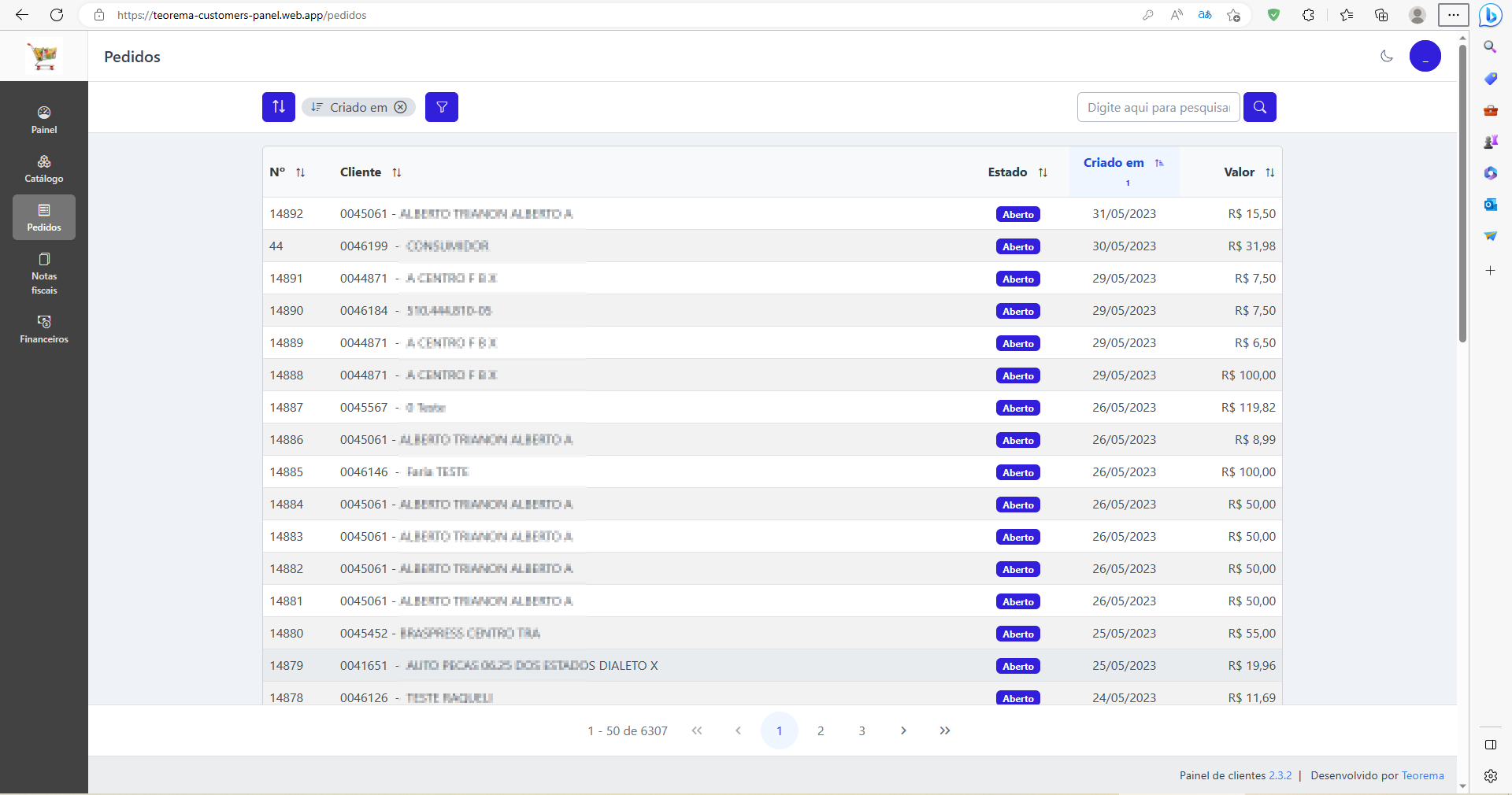
Task: Toggle sorting on the Nº column
Action: coord(300,172)
